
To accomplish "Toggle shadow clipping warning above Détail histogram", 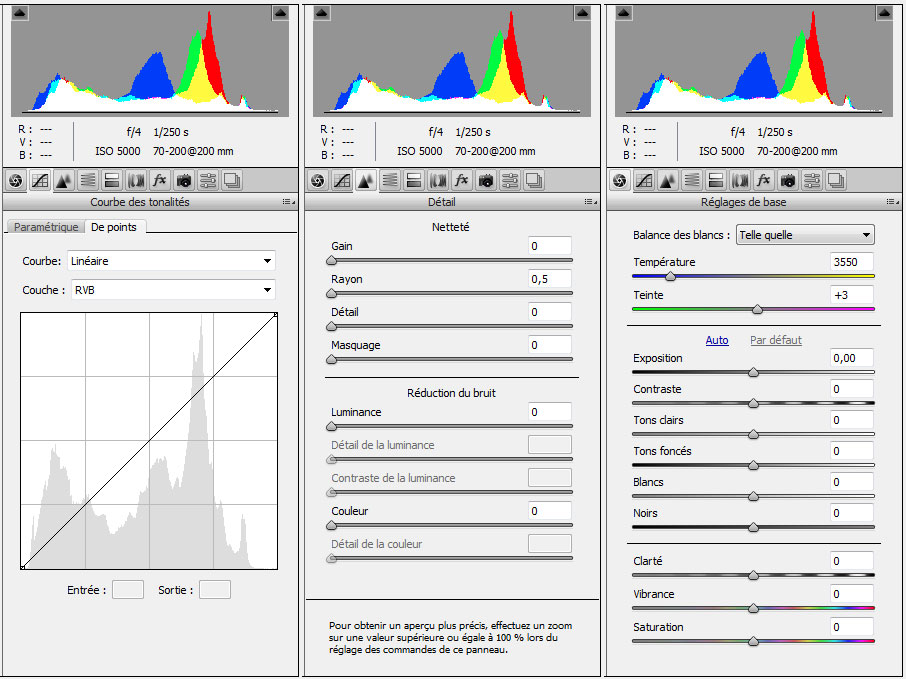I will pos(322,13).
